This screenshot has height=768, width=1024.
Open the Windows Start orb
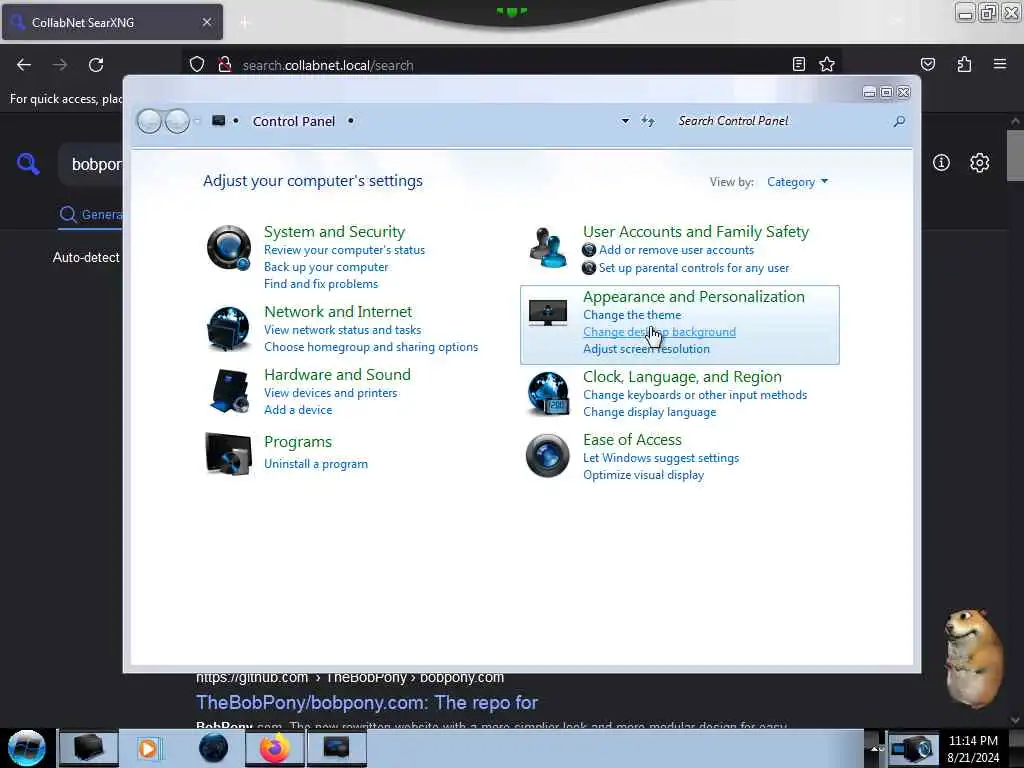click(x=27, y=748)
